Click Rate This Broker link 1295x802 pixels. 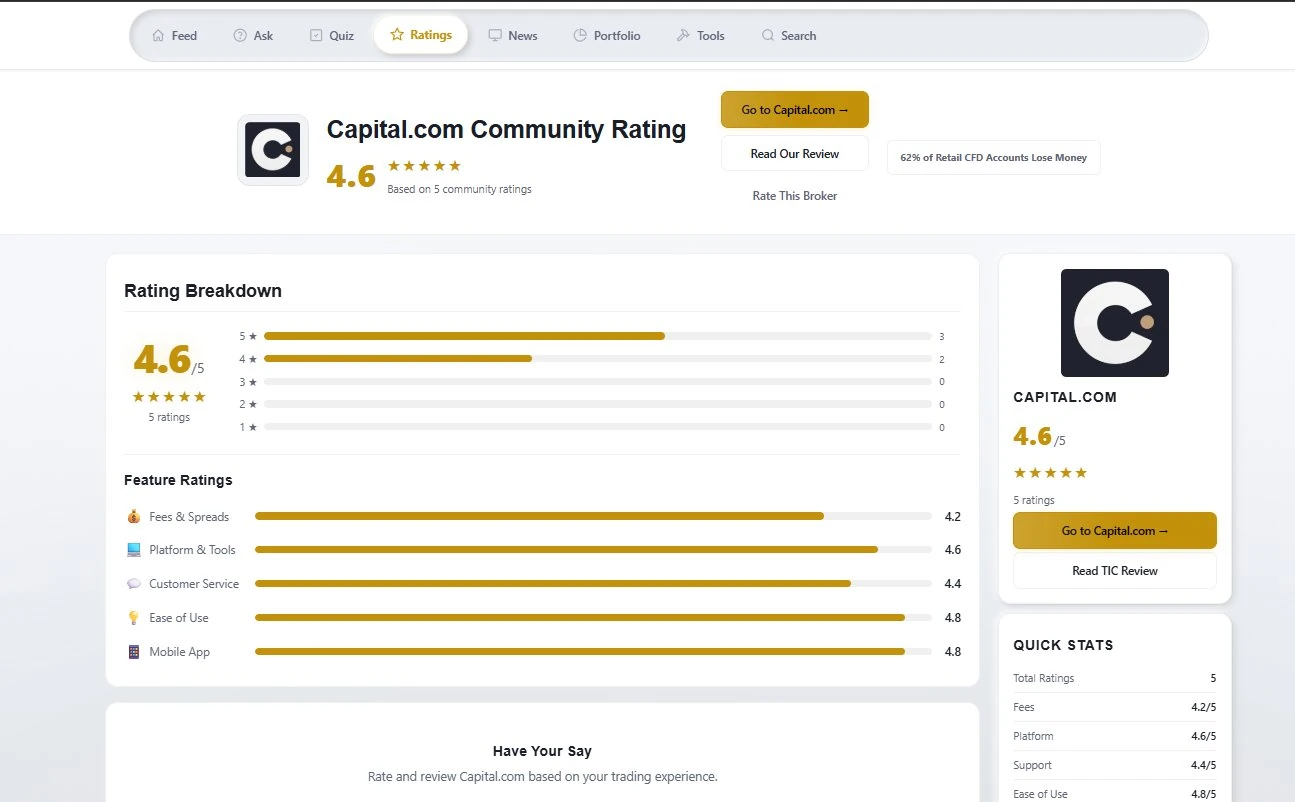(x=795, y=196)
